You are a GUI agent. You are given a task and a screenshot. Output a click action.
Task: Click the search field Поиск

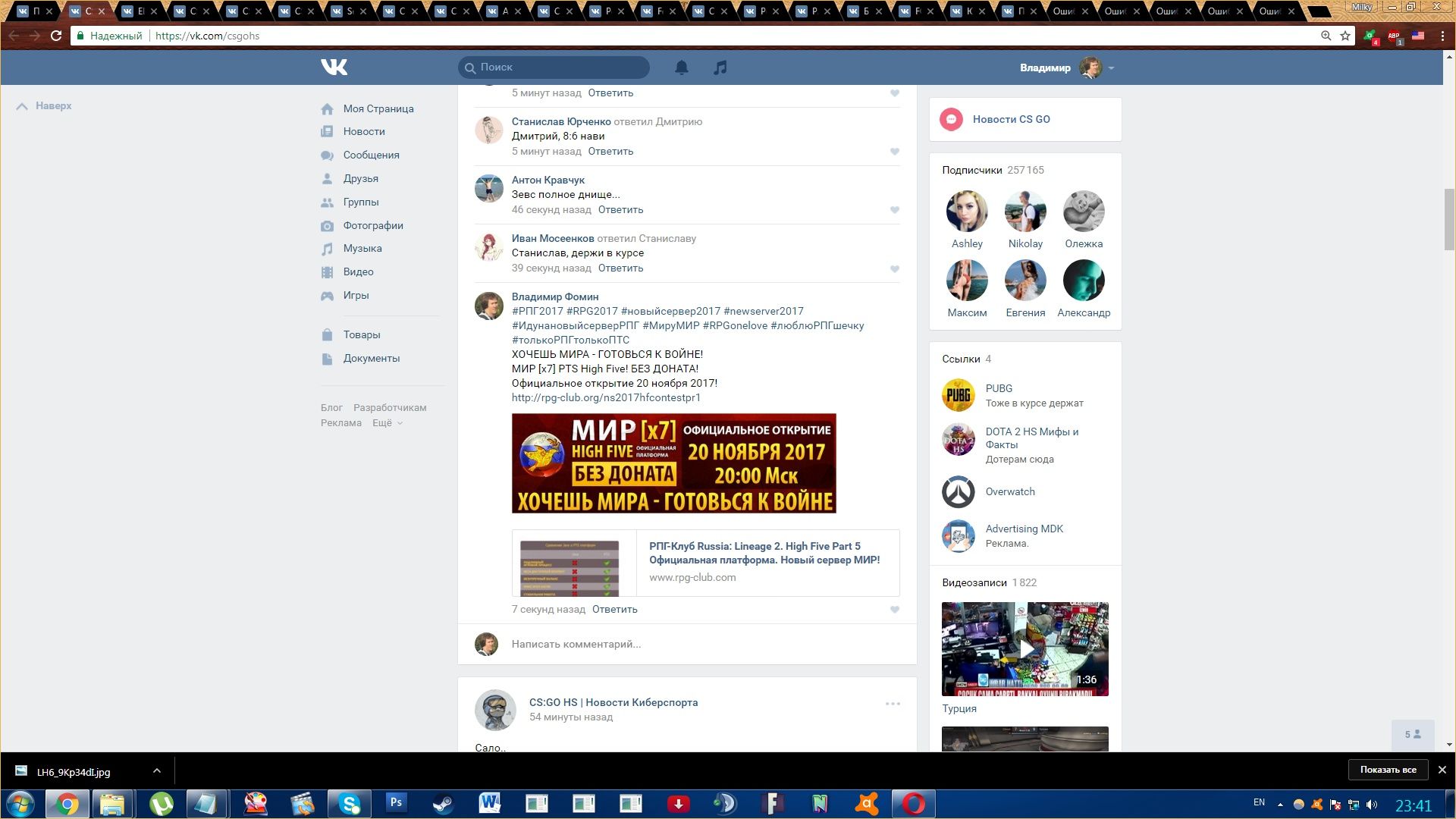point(554,67)
